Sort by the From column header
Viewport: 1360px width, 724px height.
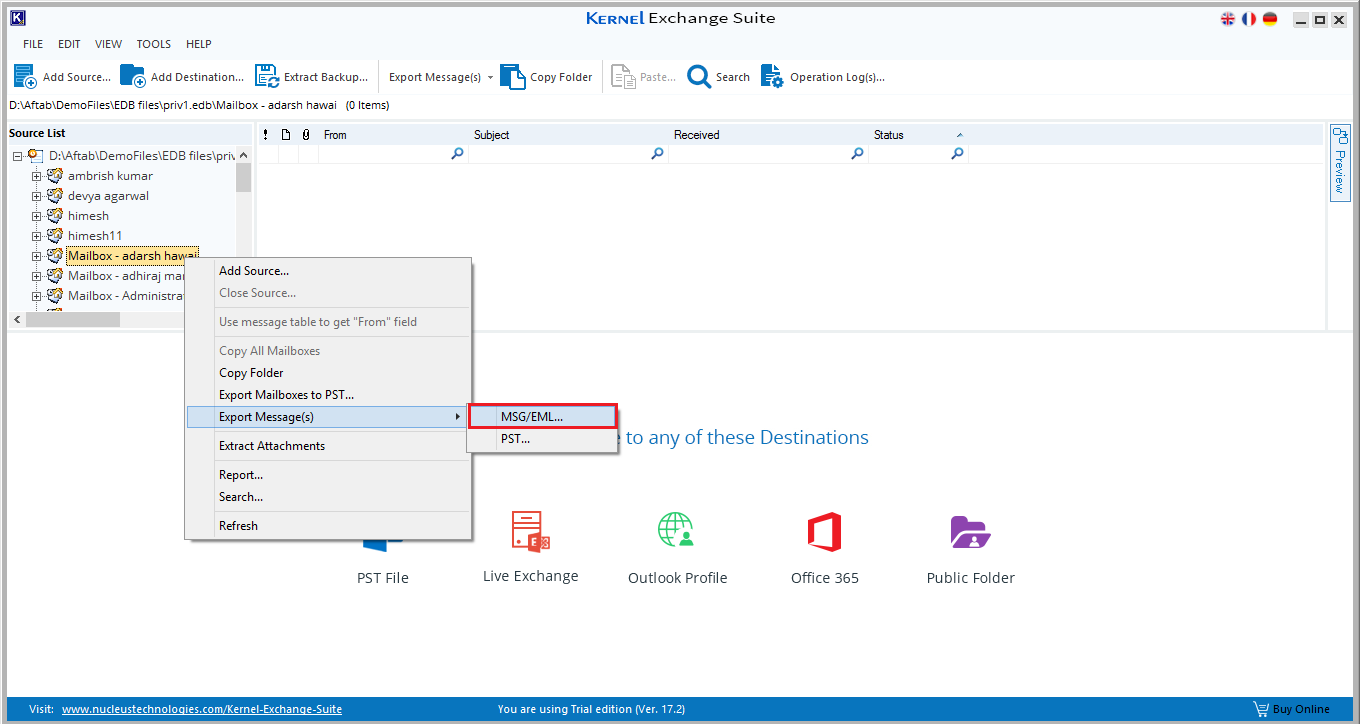393,135
